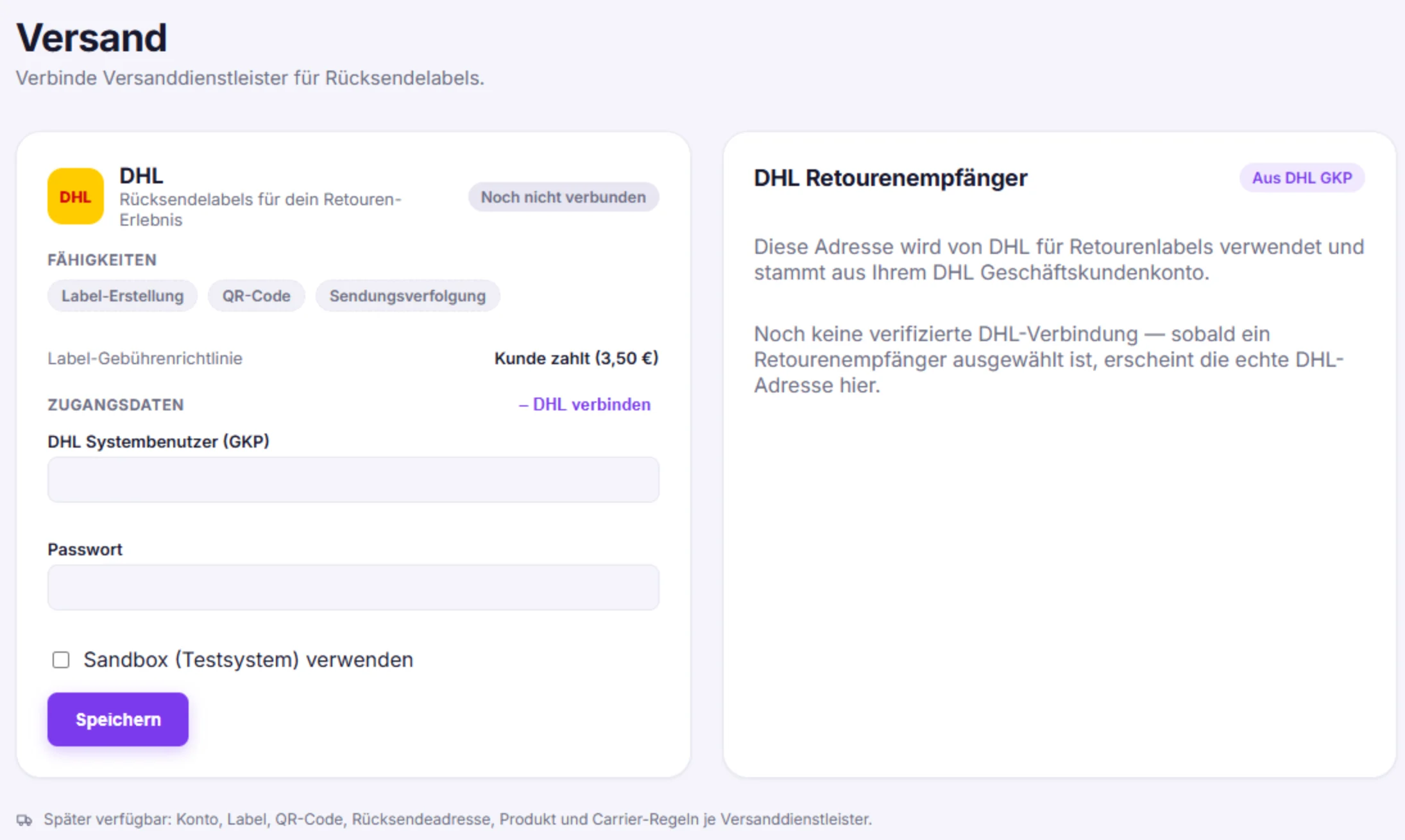The height and width of the screenshot is (840, 1405).
Task: Click the Noch nicht verbunden status badge
Action: [x=563, y=197]
